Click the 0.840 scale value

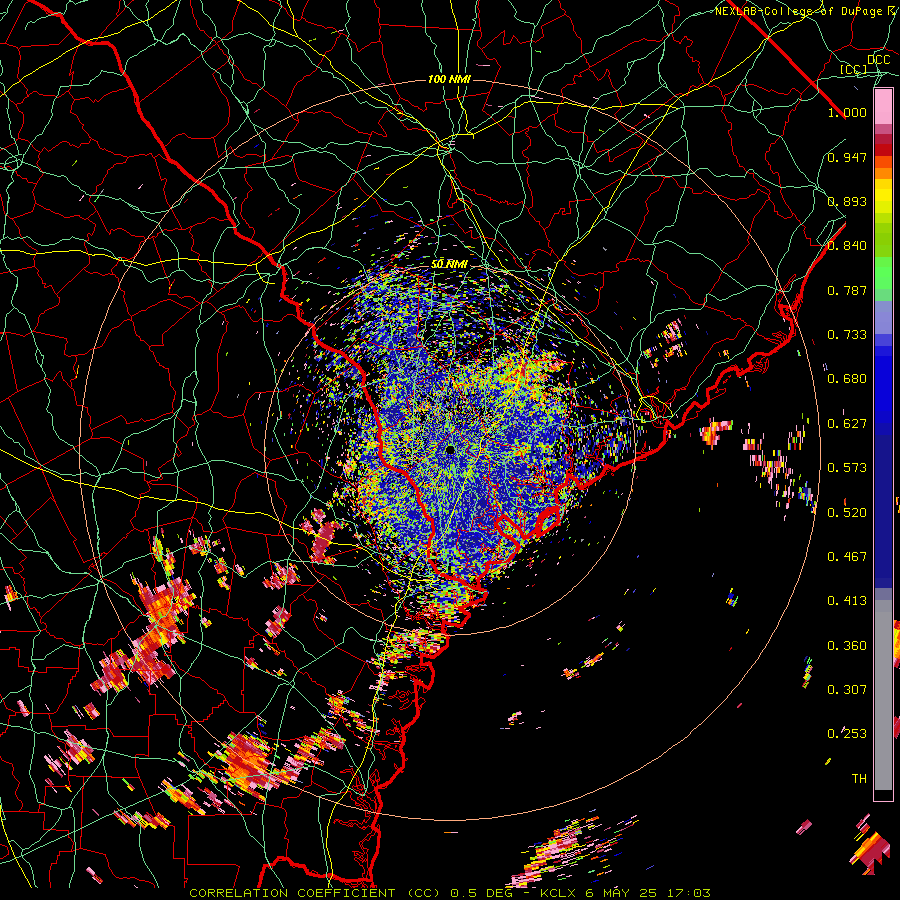[x=847, y=246]
